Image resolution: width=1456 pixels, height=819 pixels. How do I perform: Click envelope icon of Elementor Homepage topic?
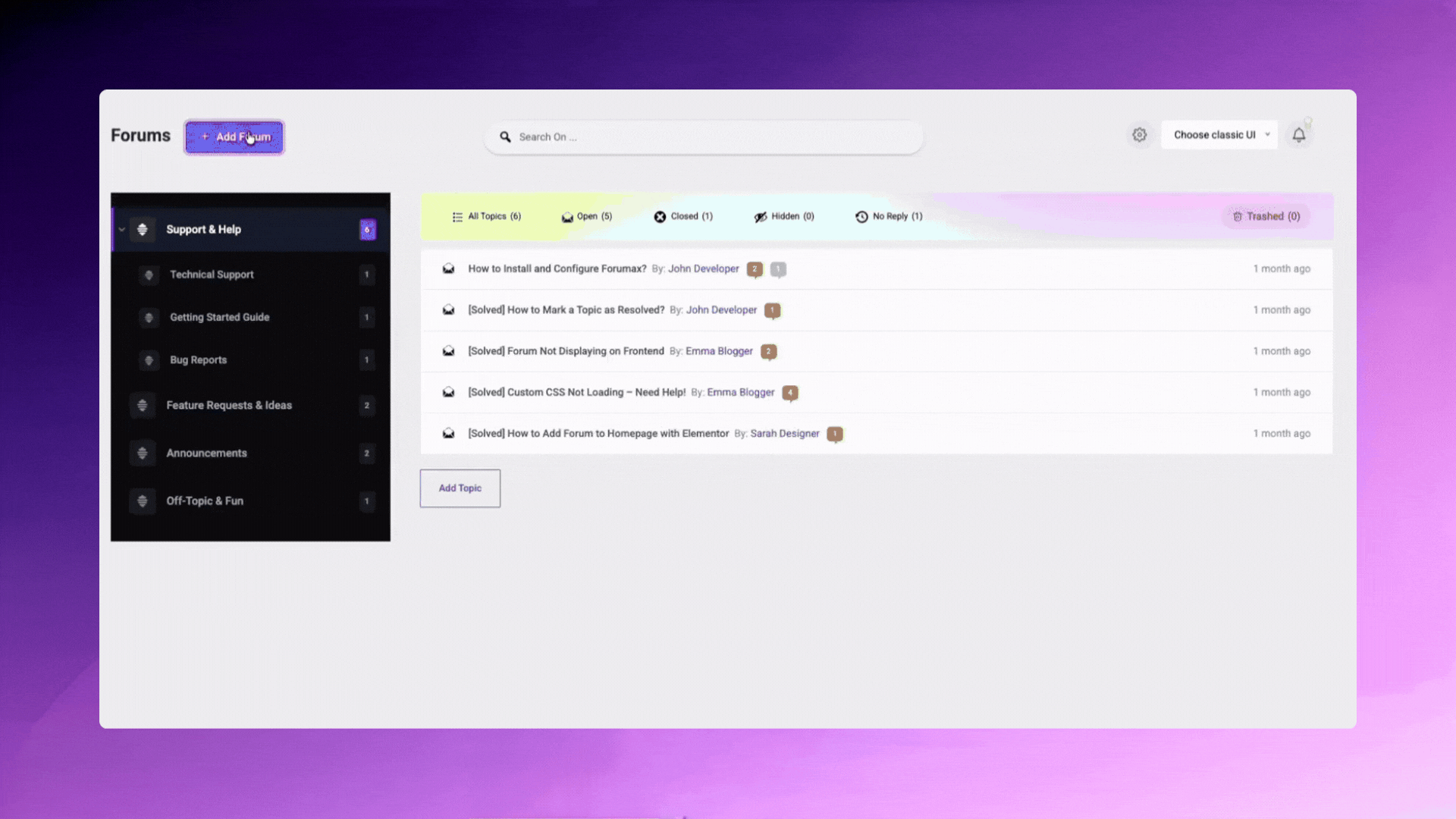(449, 434)
